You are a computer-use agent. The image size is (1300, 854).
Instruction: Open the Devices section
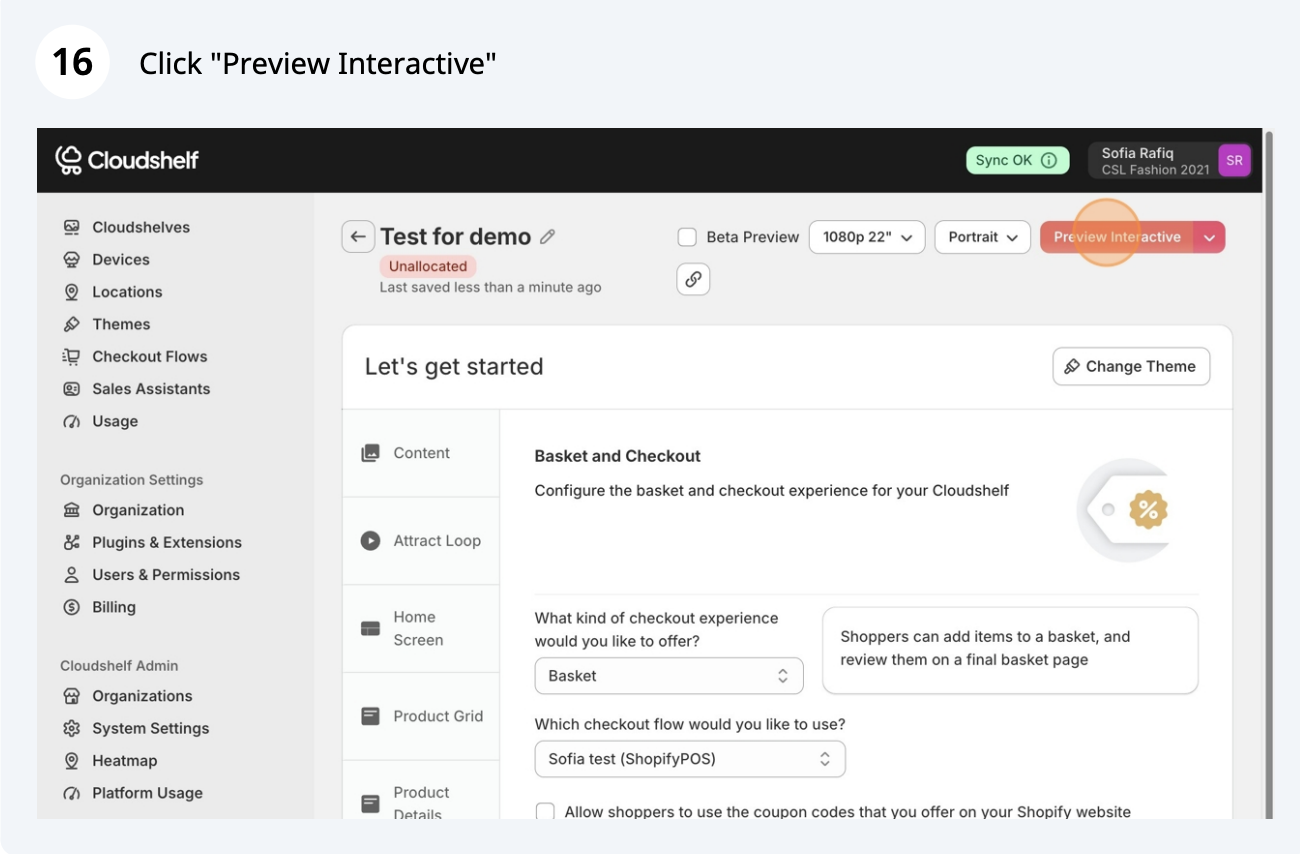click(120, 259)
